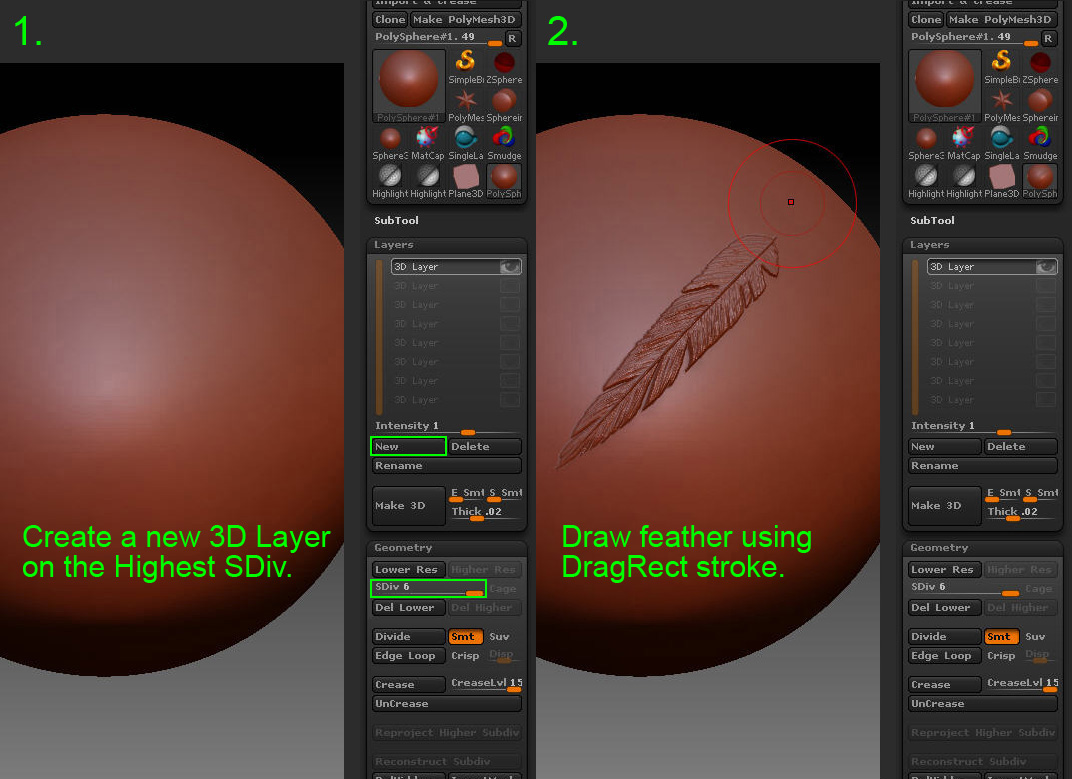Click the R button in step 1 panel
This screenshot has width=1072, height=779.
pyautogui.click(x=512, y=38)
